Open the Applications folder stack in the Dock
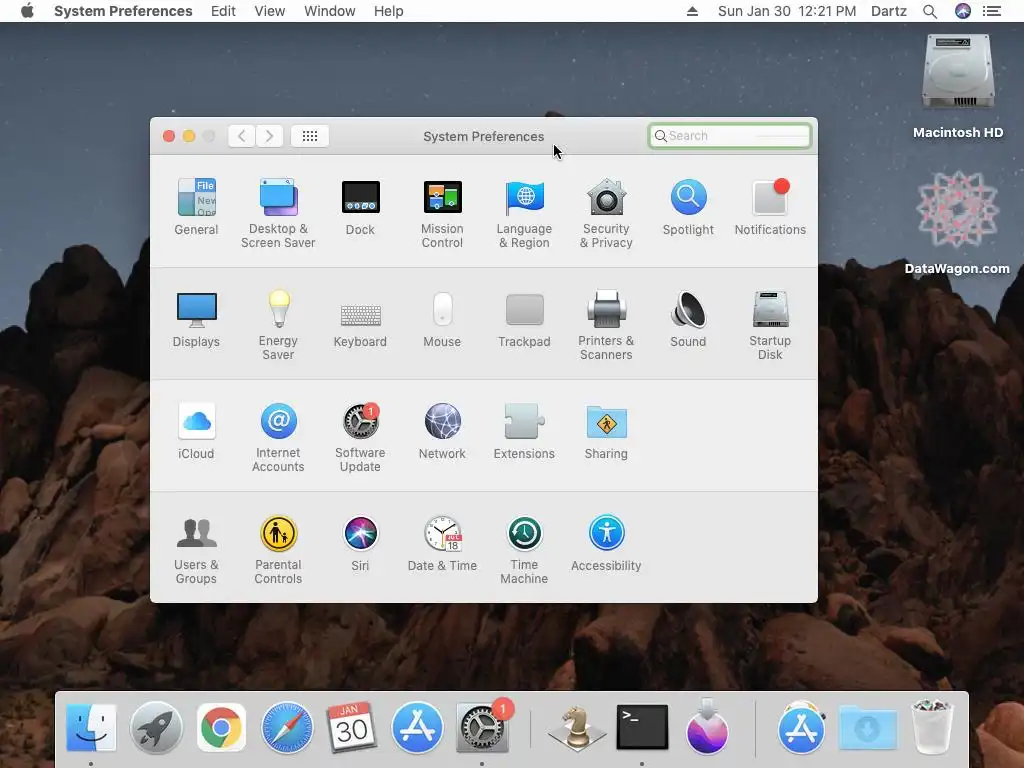This screenshot has height=768, width=1024. pos(802,727)
